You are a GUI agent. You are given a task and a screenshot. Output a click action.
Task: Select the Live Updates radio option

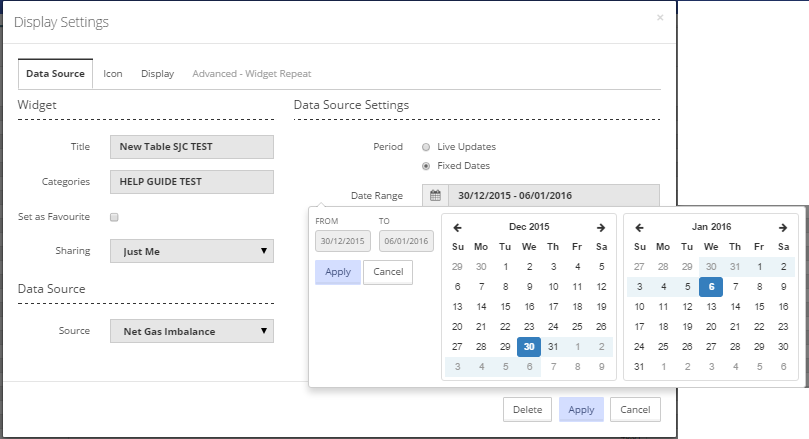tap(426, 147)
